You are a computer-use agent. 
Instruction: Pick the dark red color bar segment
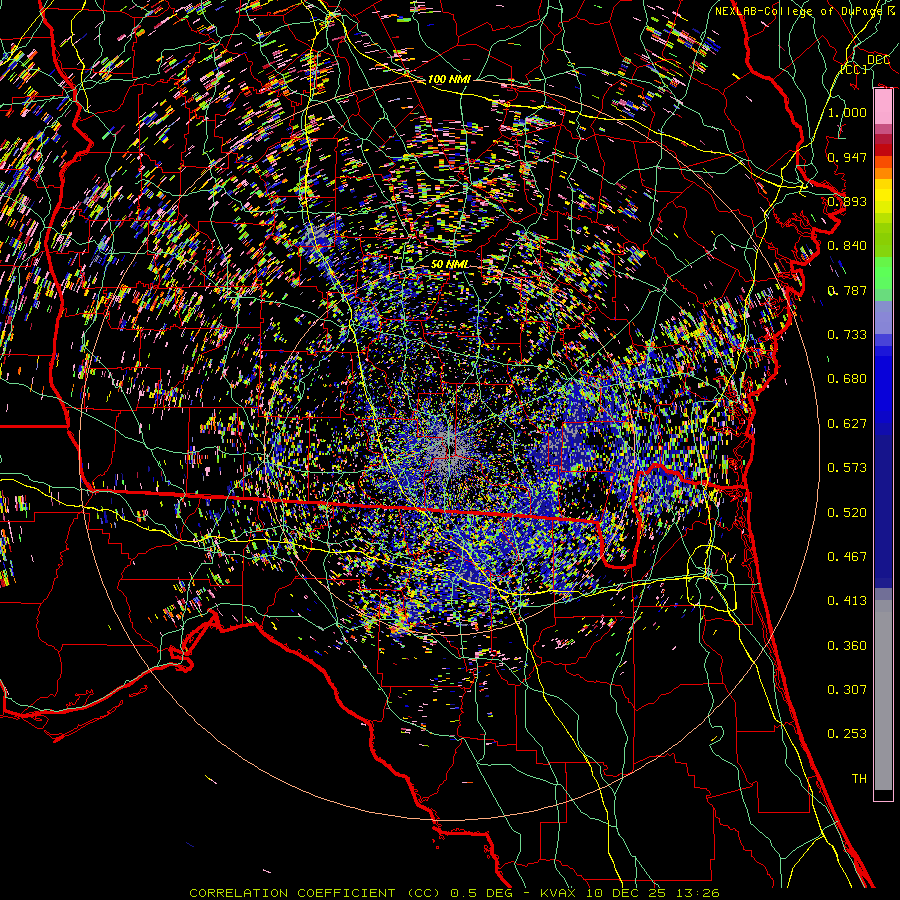pyautogui.click(x=883, y=150)
